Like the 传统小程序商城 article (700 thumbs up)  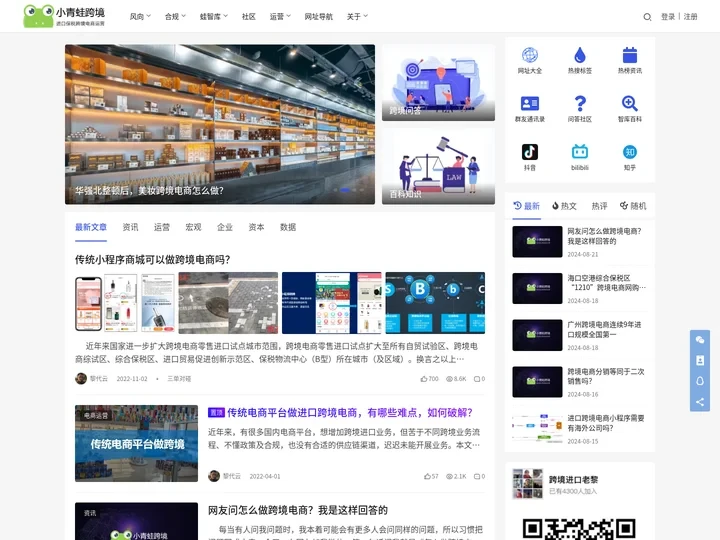tap(429, 379)
